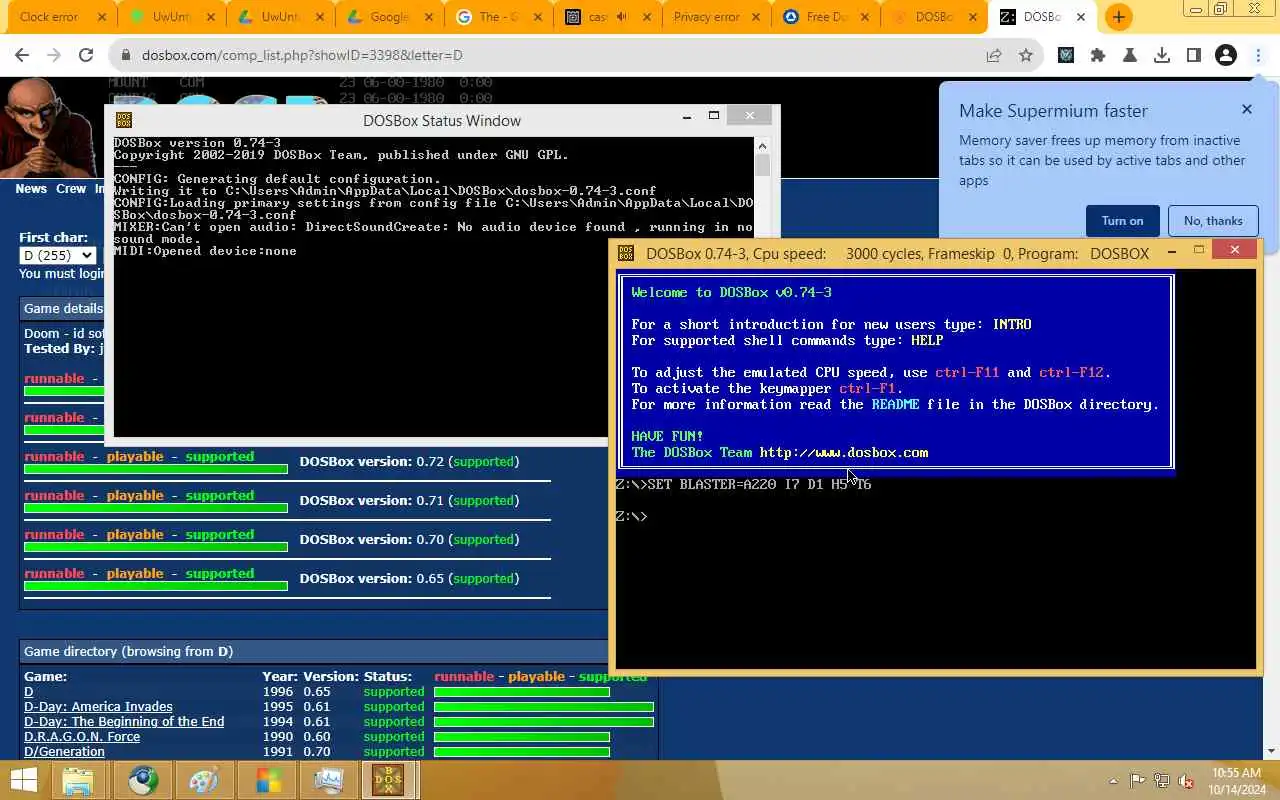Go back in browser history
The image size is (1280, 800).
pyautogui.click(x=22, y=56)
